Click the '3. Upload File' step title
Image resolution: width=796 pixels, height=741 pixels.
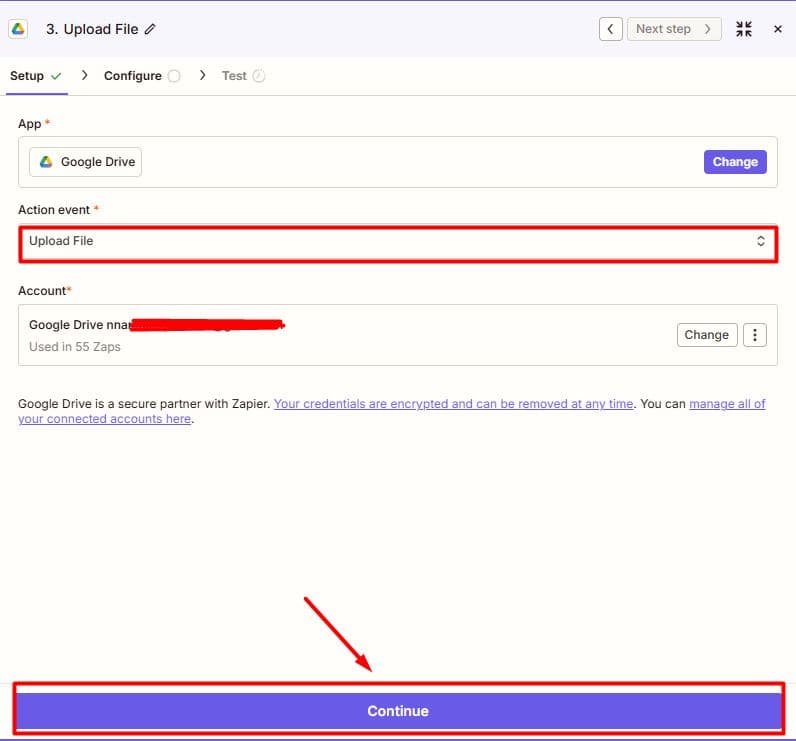click(92, 29)
